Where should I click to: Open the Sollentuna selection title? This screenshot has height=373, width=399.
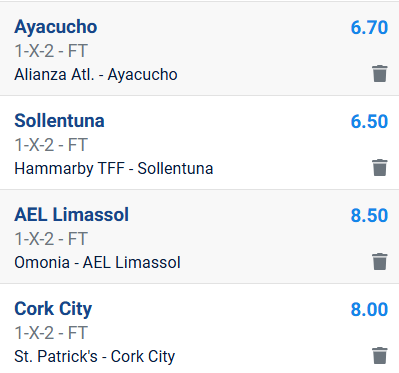(59, 121)
